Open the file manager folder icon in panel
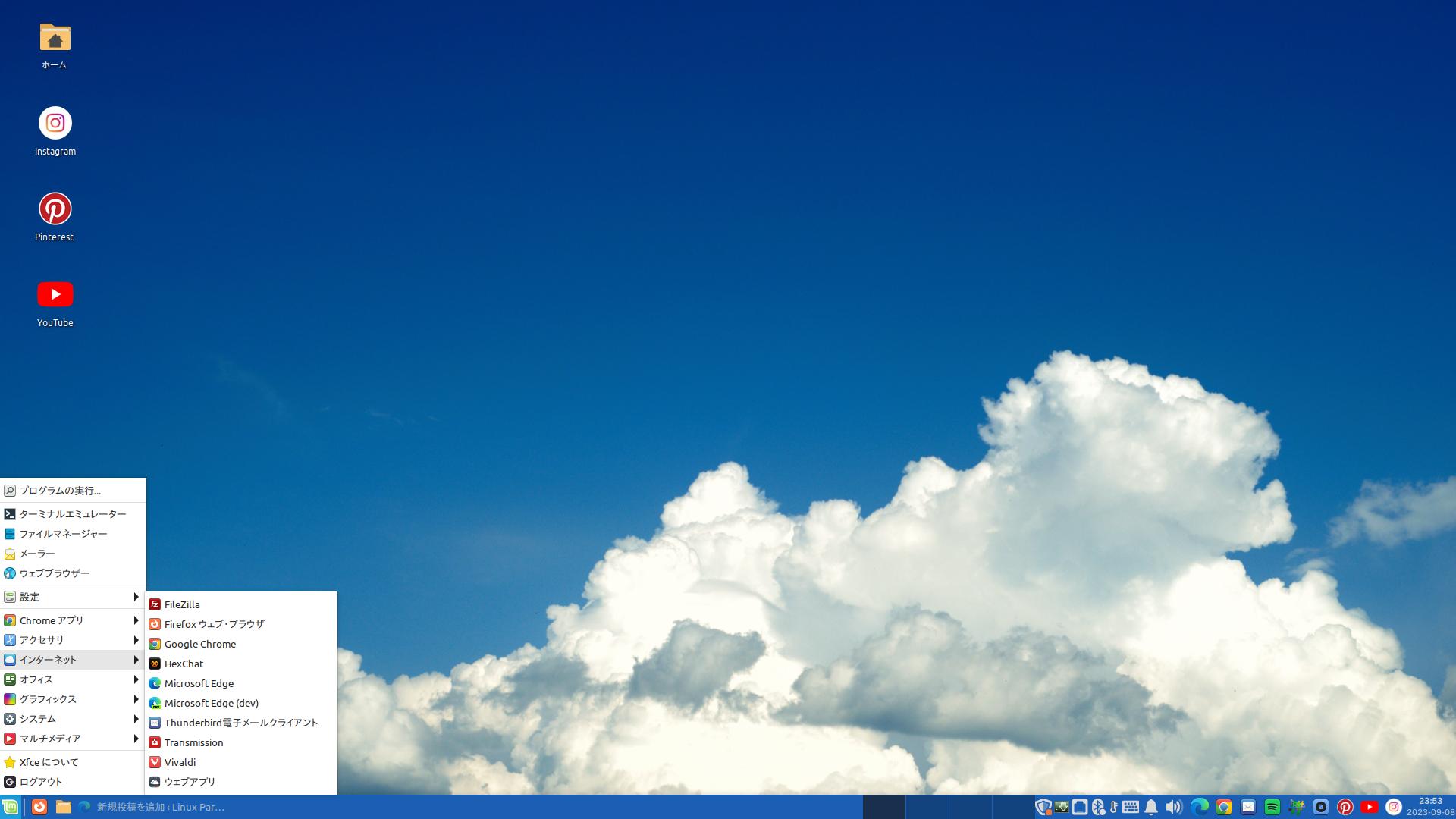This screenshot has height=819, width=1456. (x=63, y=807)
